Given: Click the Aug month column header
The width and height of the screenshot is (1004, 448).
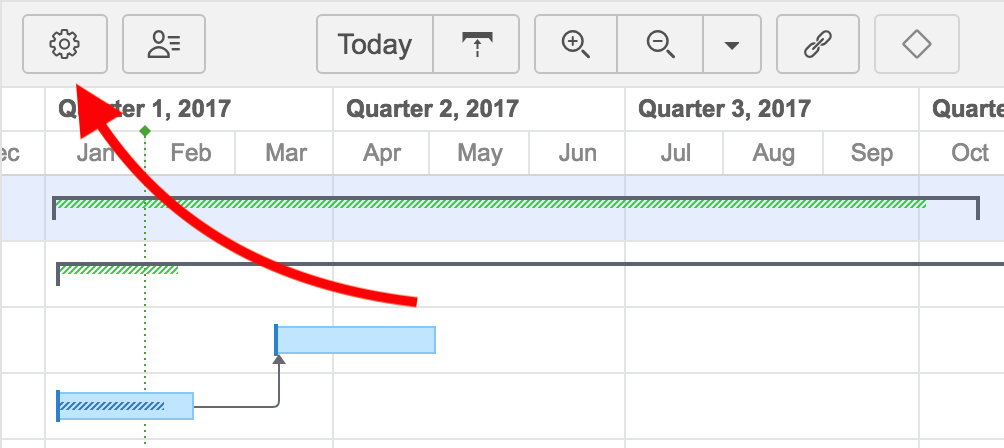Looking at the screenshot, I should tap(773, 153).
